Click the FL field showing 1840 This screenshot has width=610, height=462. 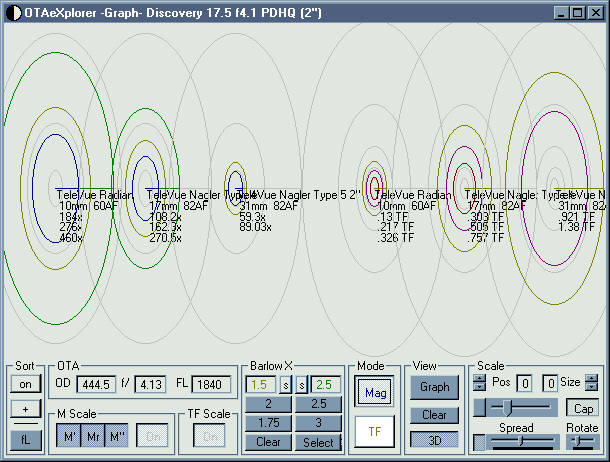coord(211,385)
